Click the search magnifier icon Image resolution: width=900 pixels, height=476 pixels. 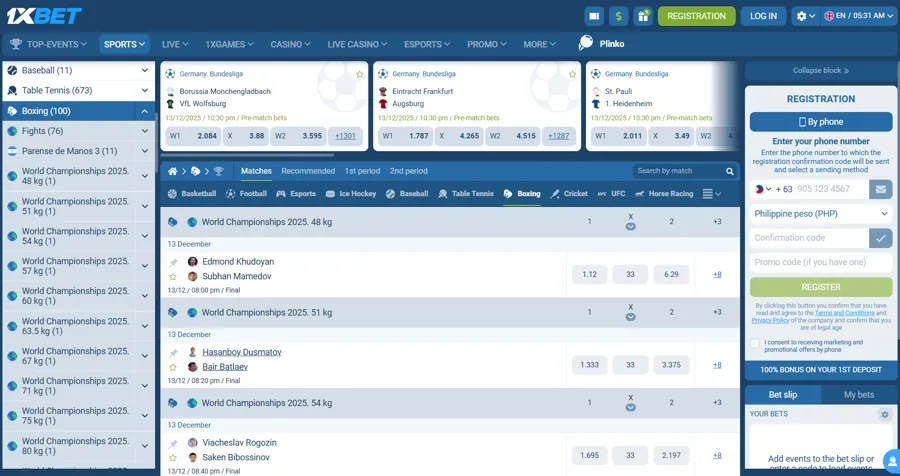coord(730,171)
